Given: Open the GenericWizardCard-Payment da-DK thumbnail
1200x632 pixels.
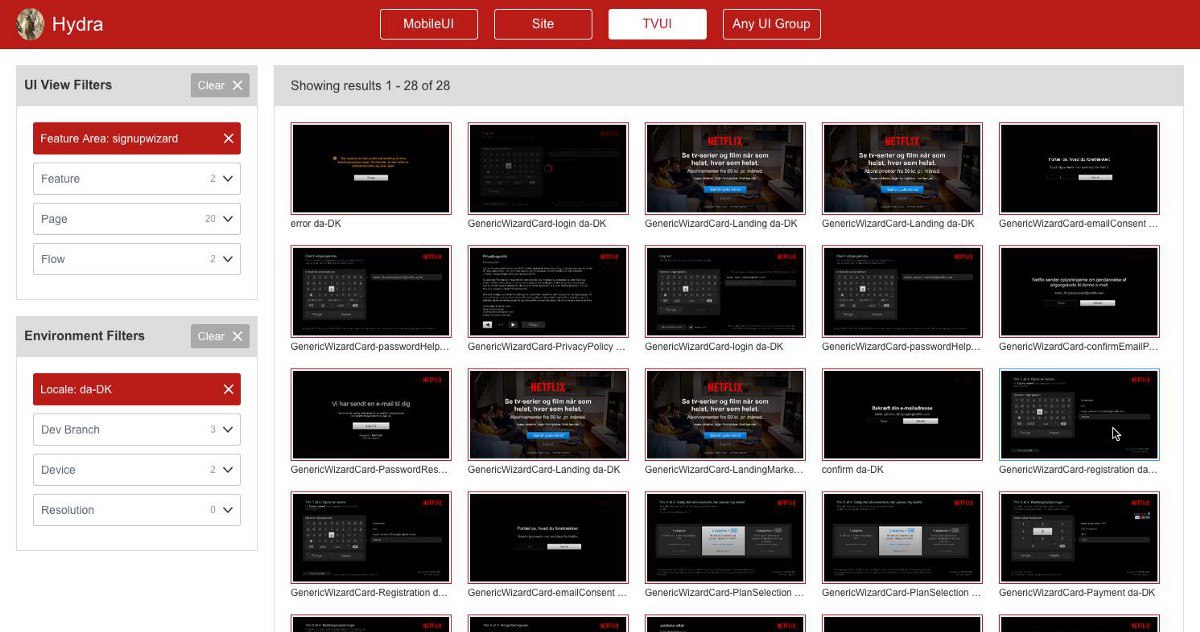Looking at the screenshot, I should pyautogui.click(x=1079, y=537).
